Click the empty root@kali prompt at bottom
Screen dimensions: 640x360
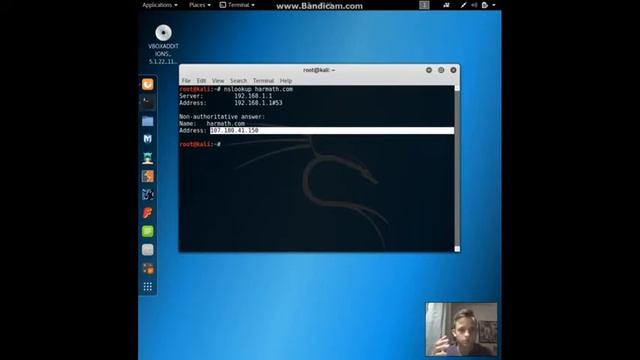(200, 144)
